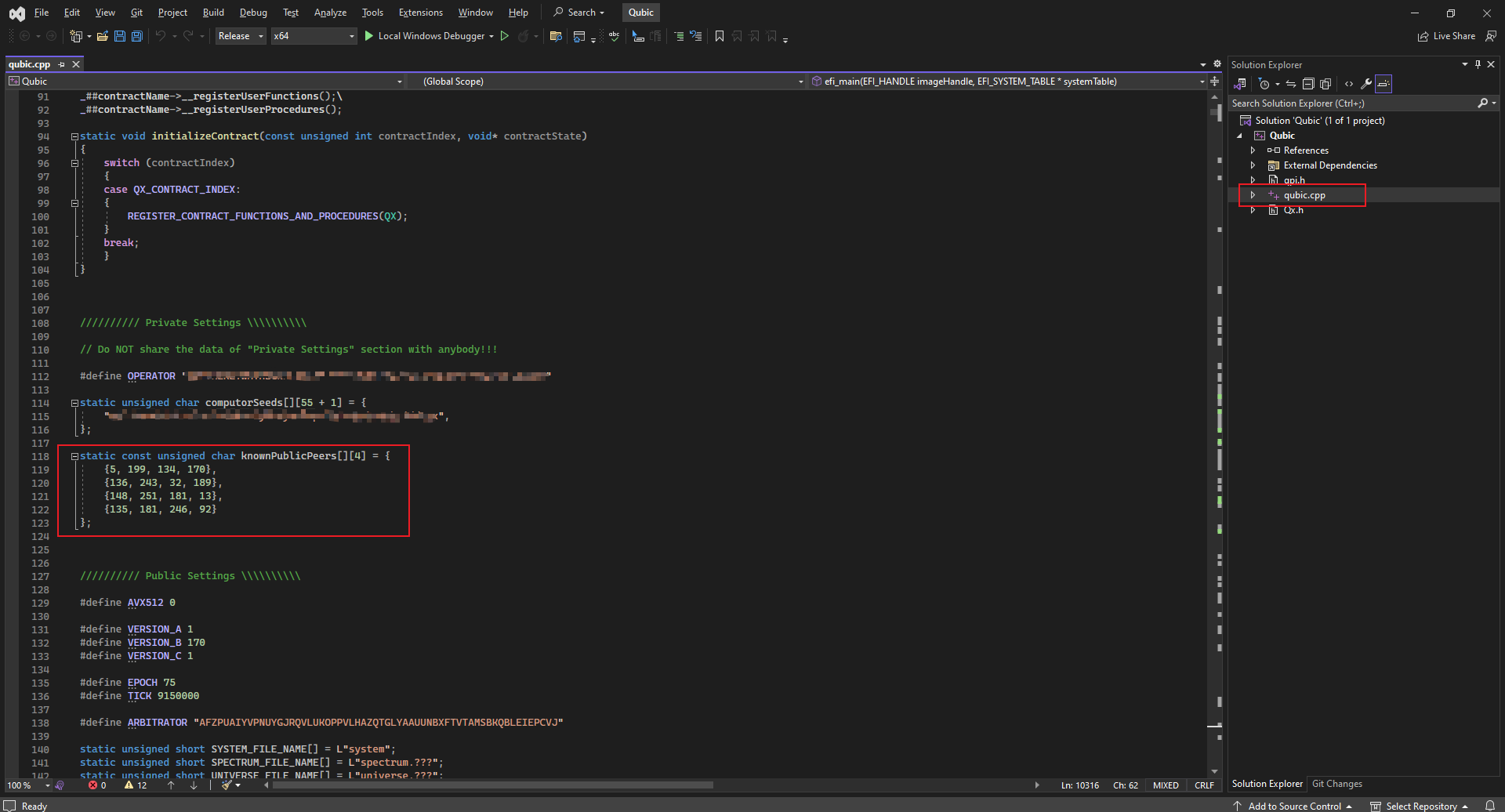Expand the qubic.cpp tree node

[1253, 195]
